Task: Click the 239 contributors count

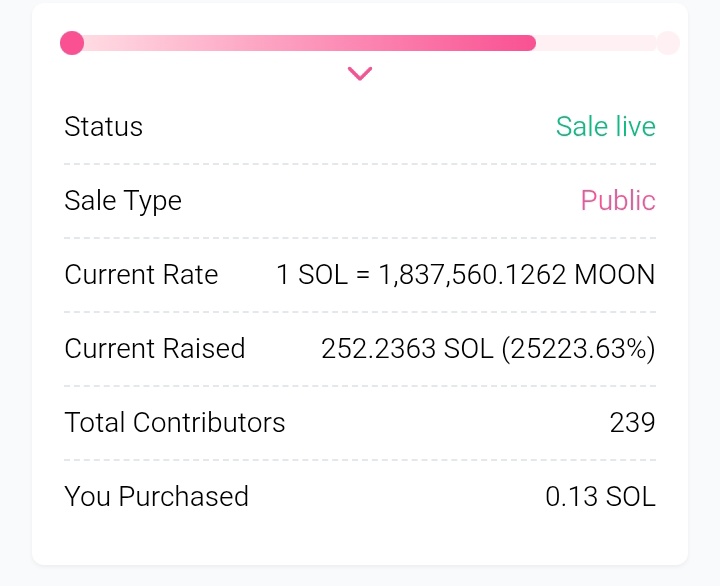Action: (x=632, y=423)
